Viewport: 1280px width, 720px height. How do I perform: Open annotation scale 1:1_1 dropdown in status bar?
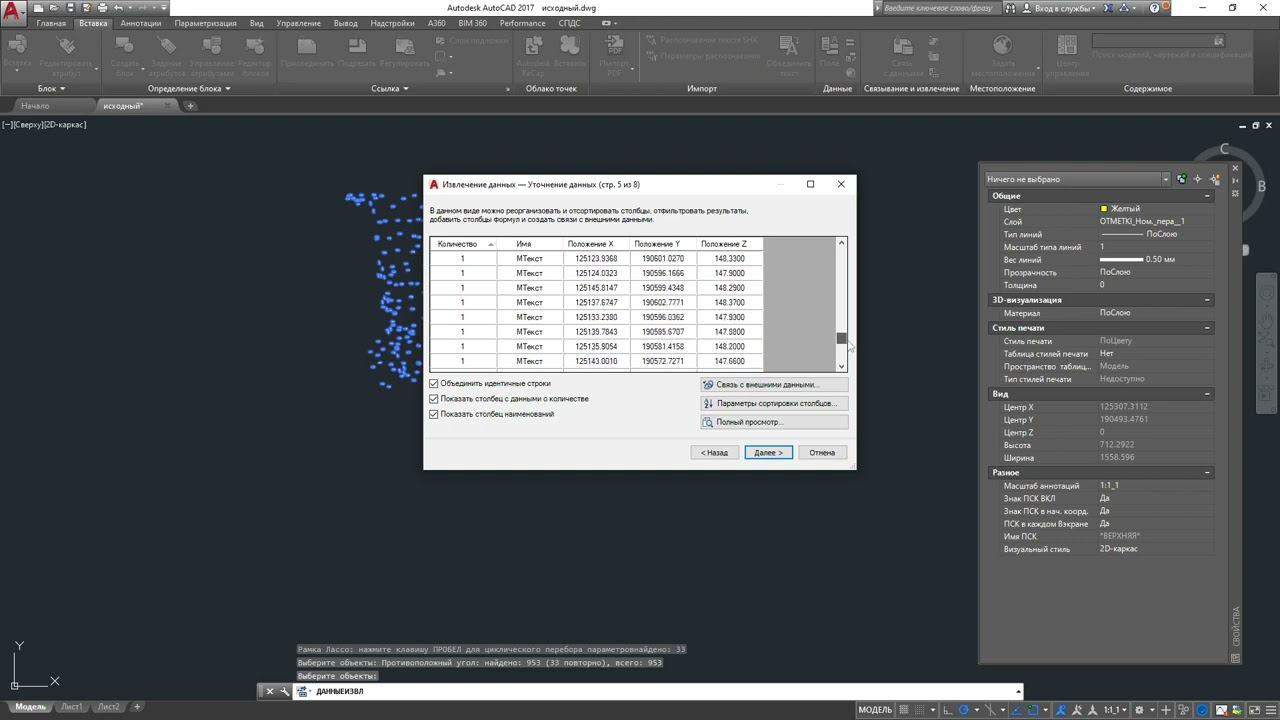click(1113, 710)
